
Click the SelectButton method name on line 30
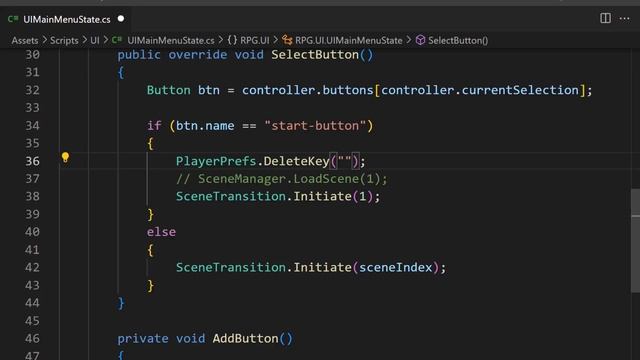click(x=315, y=55)
